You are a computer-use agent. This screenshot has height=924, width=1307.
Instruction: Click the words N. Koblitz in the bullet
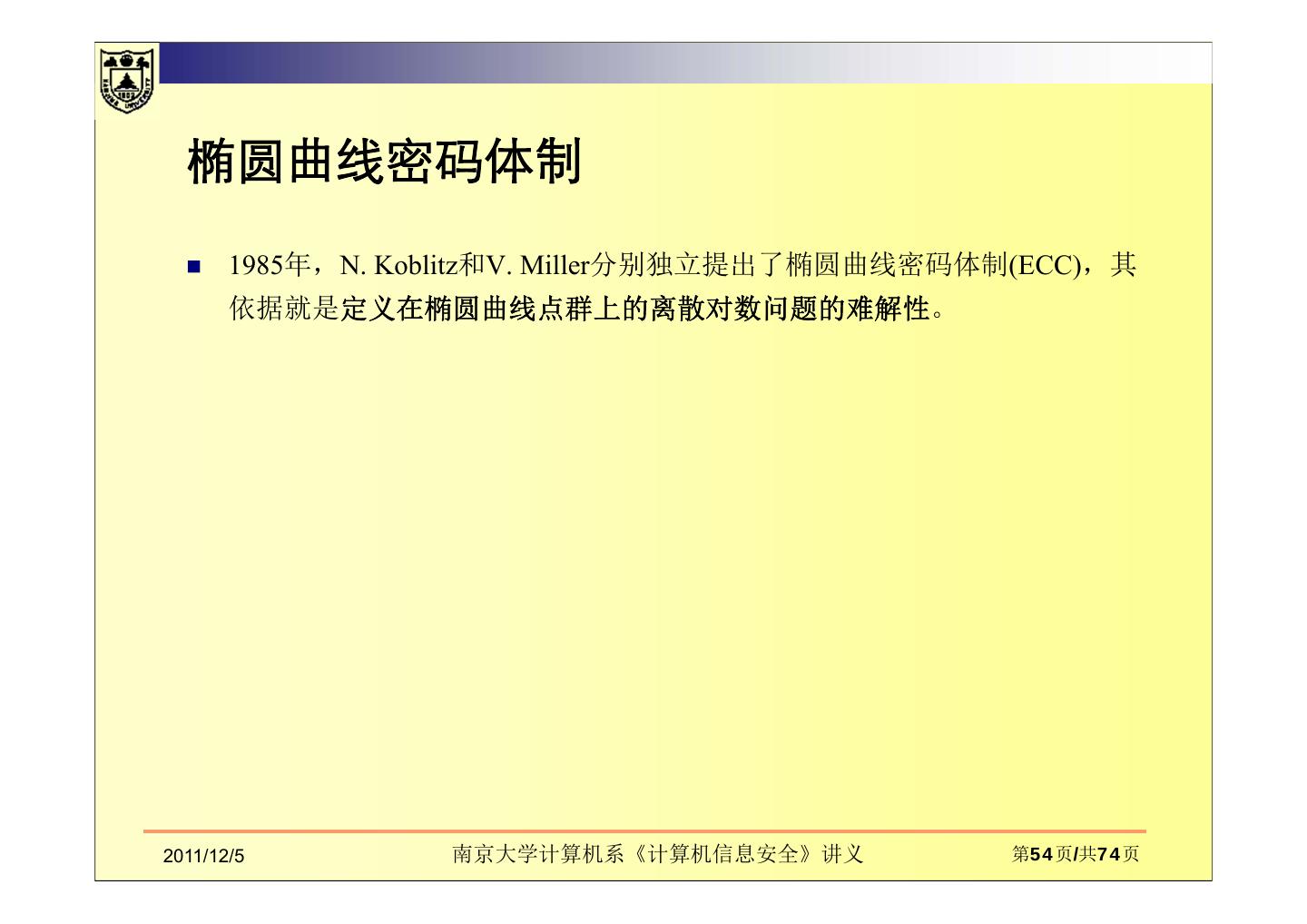point(398,266)
